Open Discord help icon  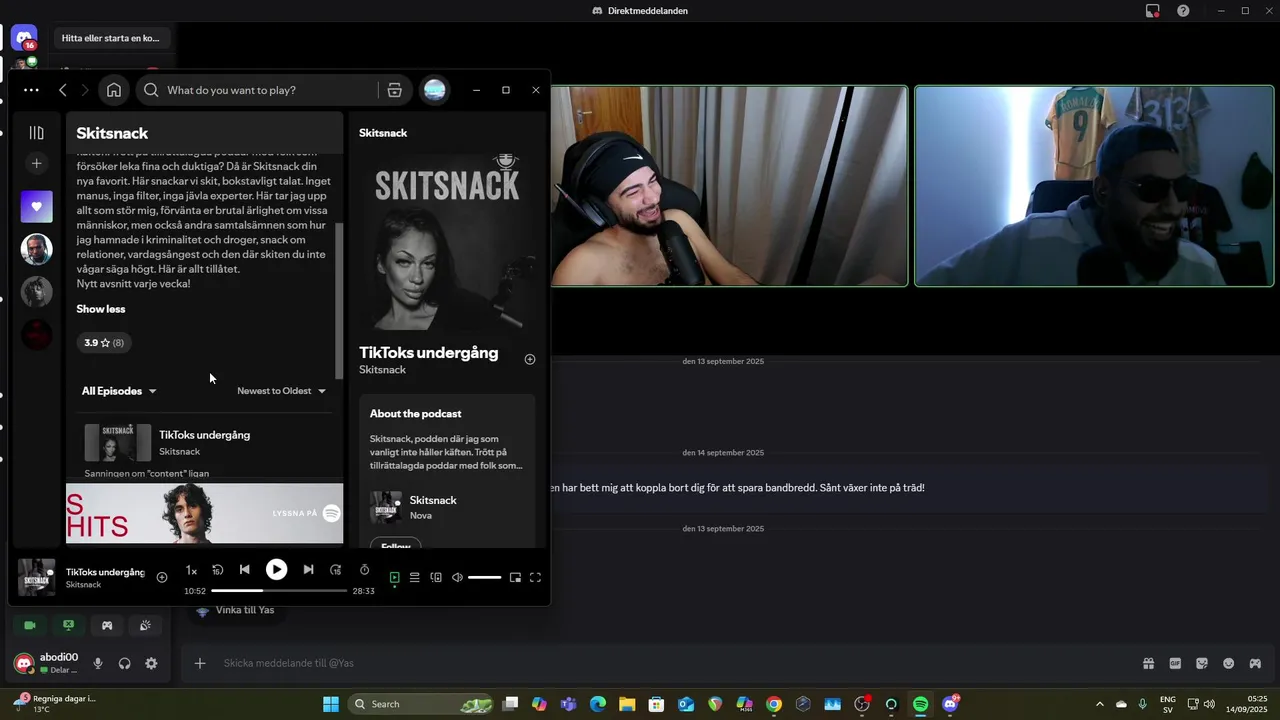point(1183,11)
